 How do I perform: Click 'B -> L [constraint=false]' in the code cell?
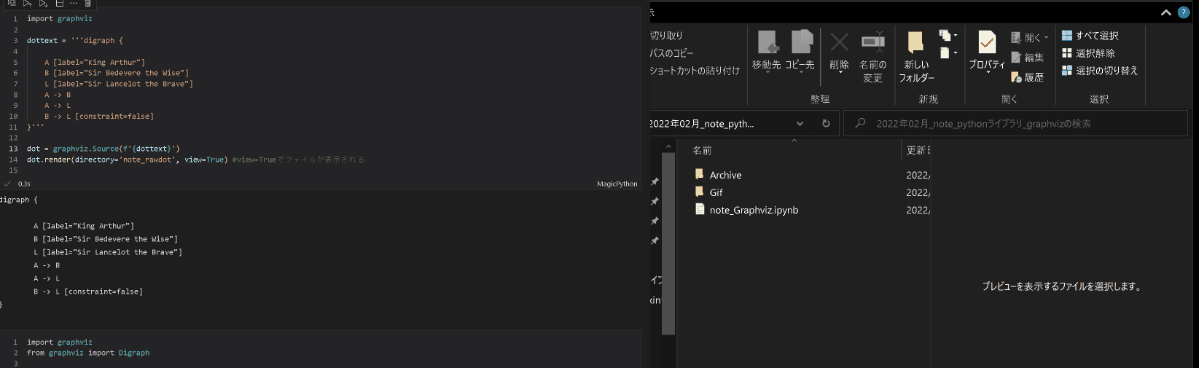(x=99, y=116)
